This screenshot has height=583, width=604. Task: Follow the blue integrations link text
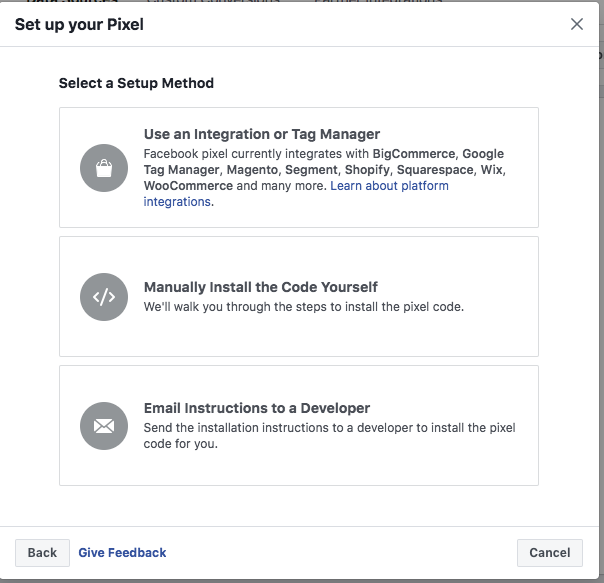click(x=177, y=202)
